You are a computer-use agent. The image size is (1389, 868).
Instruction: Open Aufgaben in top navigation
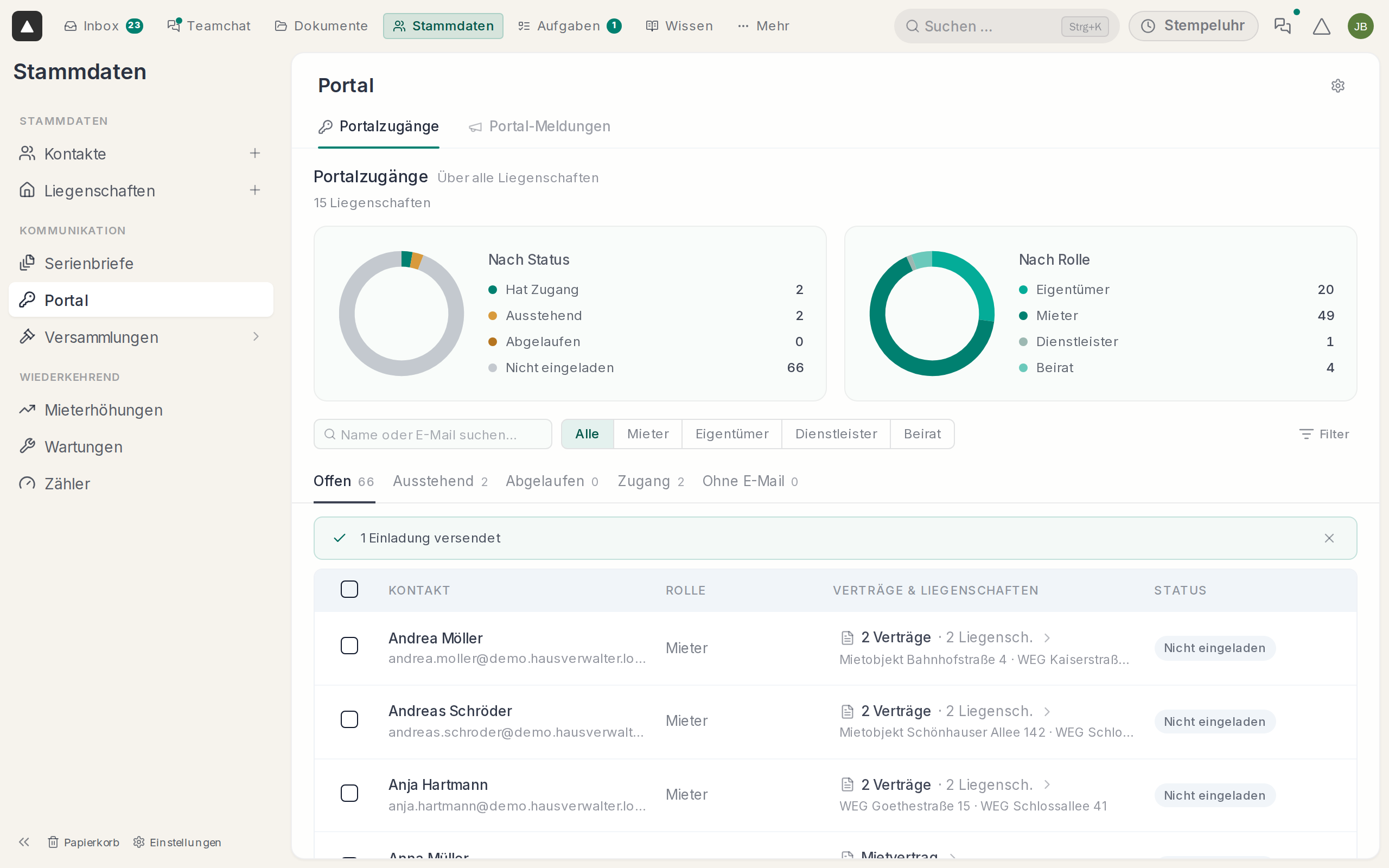[569, 26]
